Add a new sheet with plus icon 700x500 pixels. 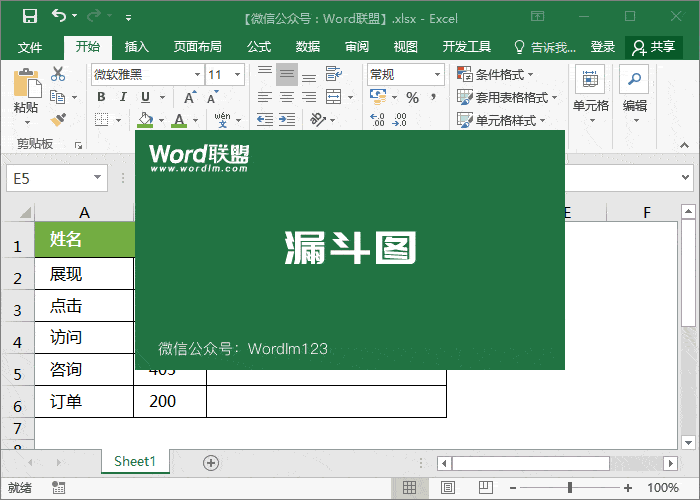[x=211, y=463]
